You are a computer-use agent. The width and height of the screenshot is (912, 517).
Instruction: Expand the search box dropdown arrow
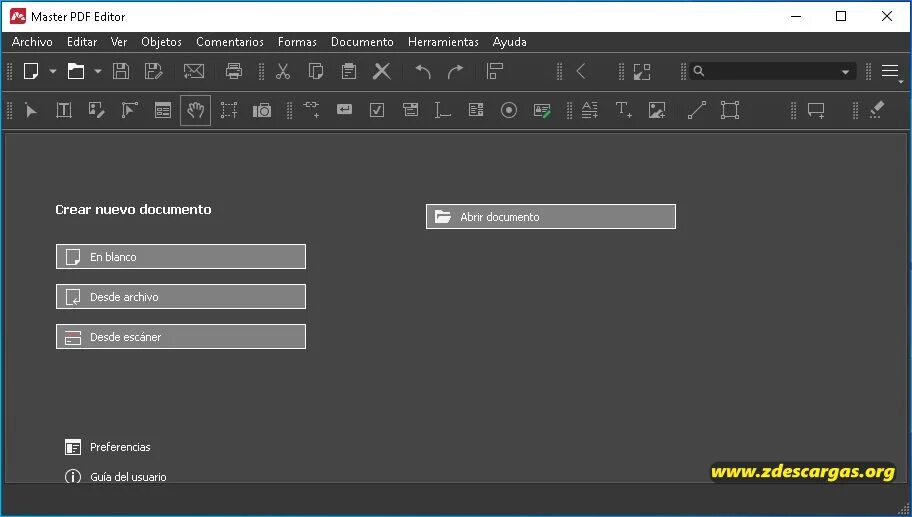click(x=845, y=72)
